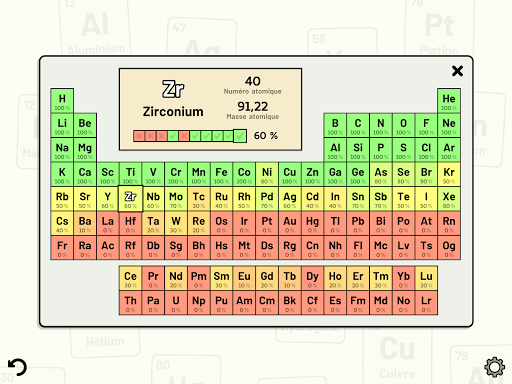Select the Francium (Fr) cell
This screenshot has height=384, width=512.
click(x=62, y=248)
